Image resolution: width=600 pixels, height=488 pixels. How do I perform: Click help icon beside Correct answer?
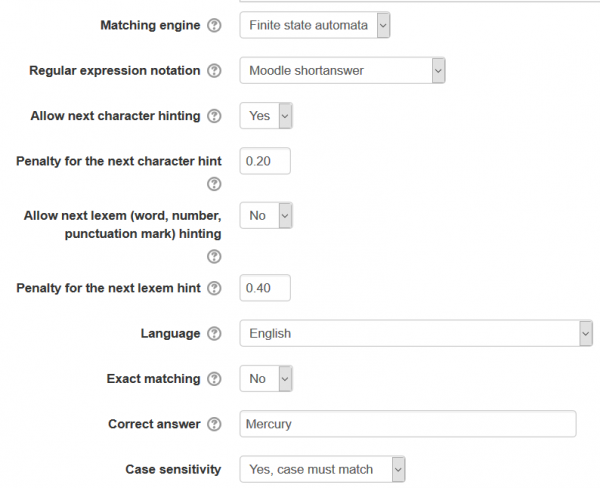(214, 424)
